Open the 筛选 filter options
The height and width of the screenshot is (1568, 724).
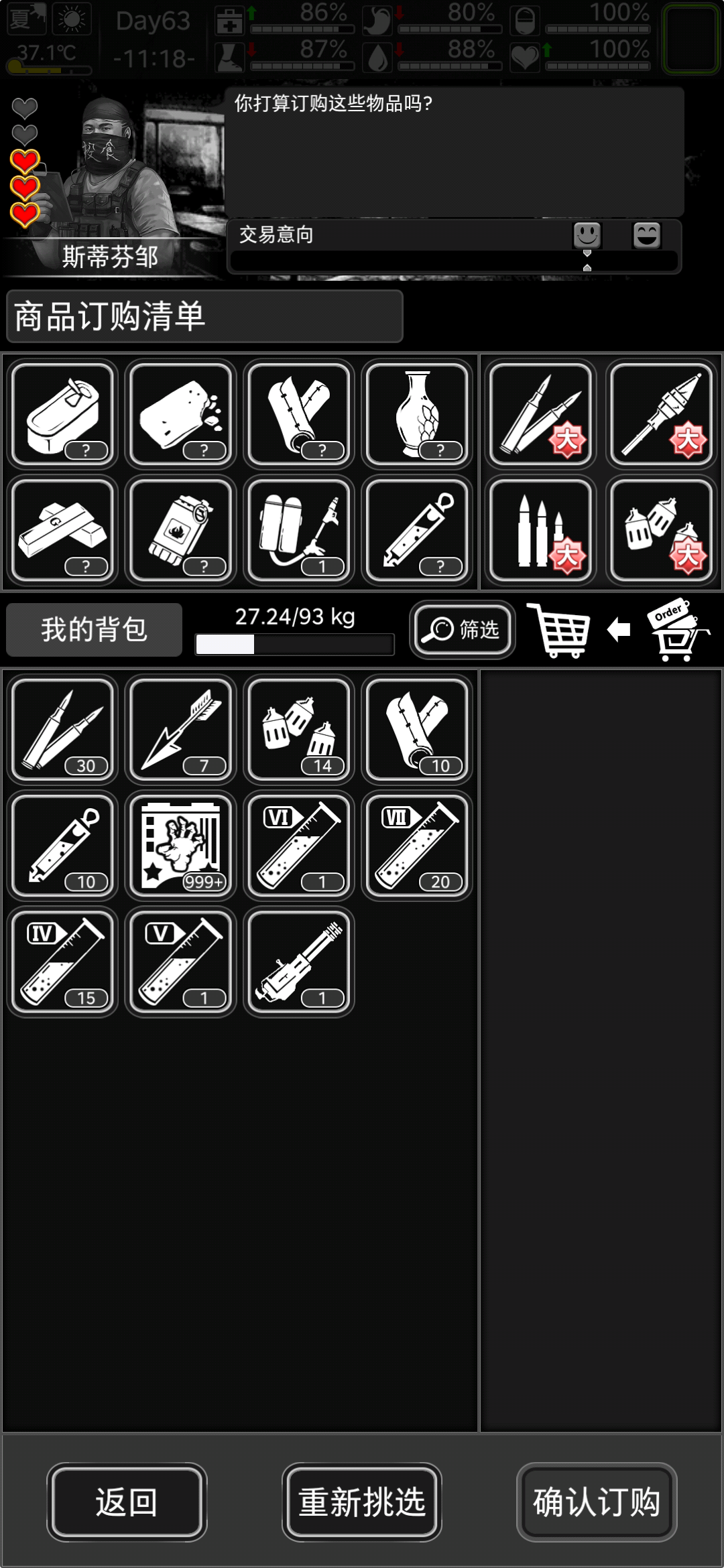(x=463, y=630)
